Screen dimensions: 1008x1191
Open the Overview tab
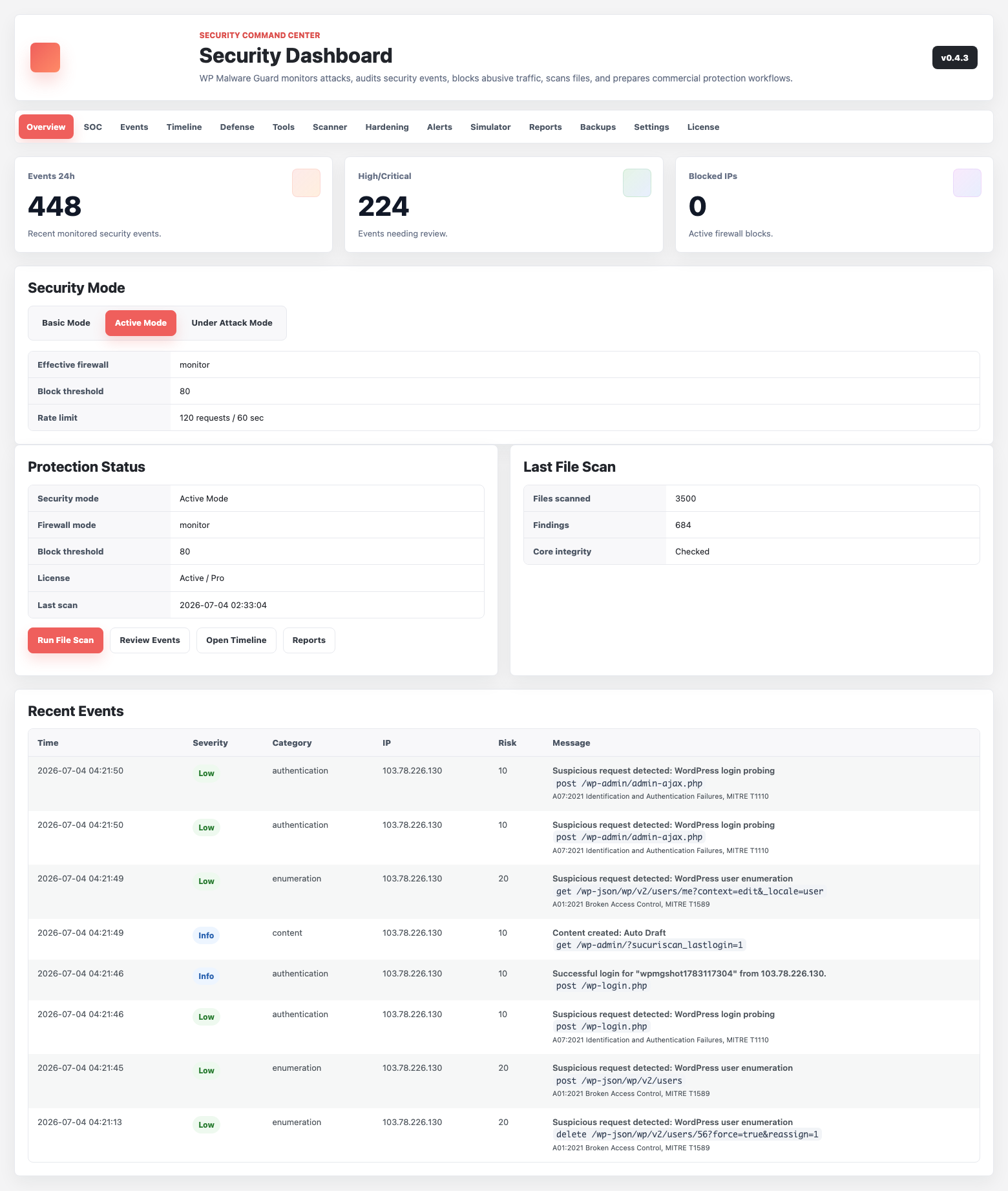pos(46,127)
